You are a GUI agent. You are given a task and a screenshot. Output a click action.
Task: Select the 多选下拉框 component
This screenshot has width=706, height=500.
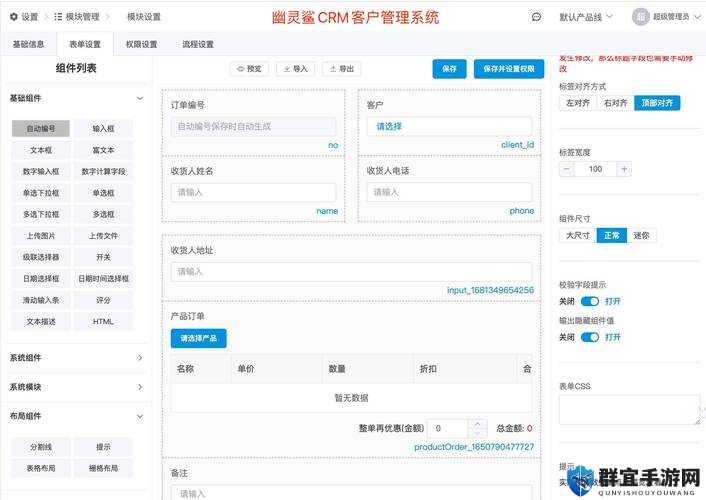[41, 214]
